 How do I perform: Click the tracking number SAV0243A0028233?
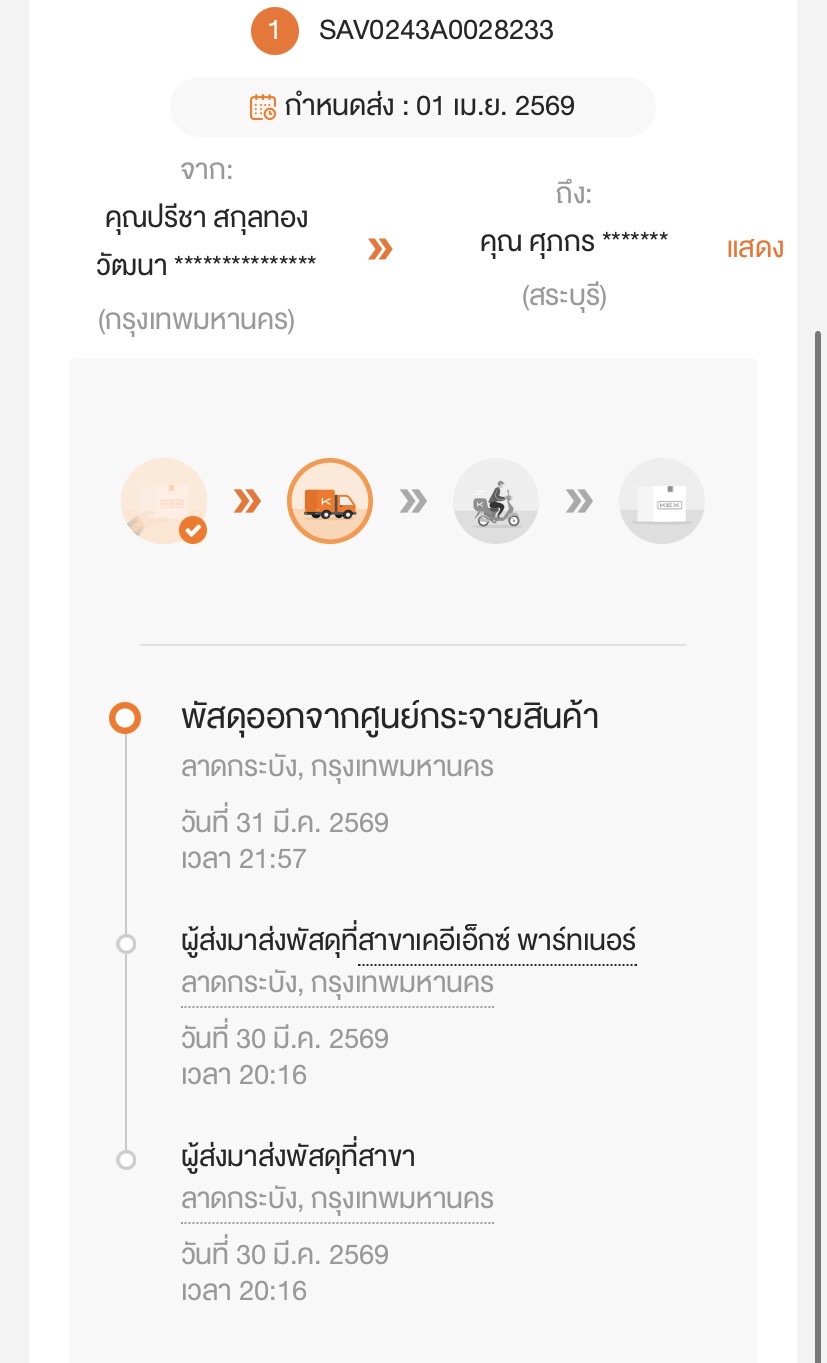pos(436,31)
